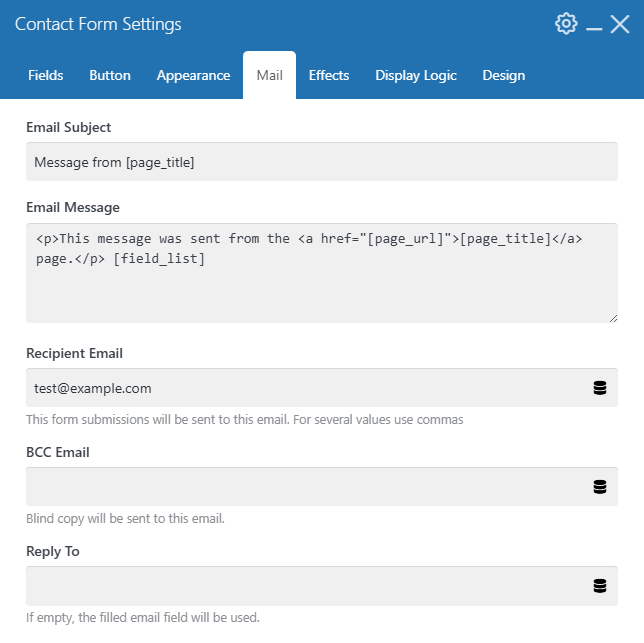Close the Contact Form Settings panel
644x643 pixels.
[620, 24]
